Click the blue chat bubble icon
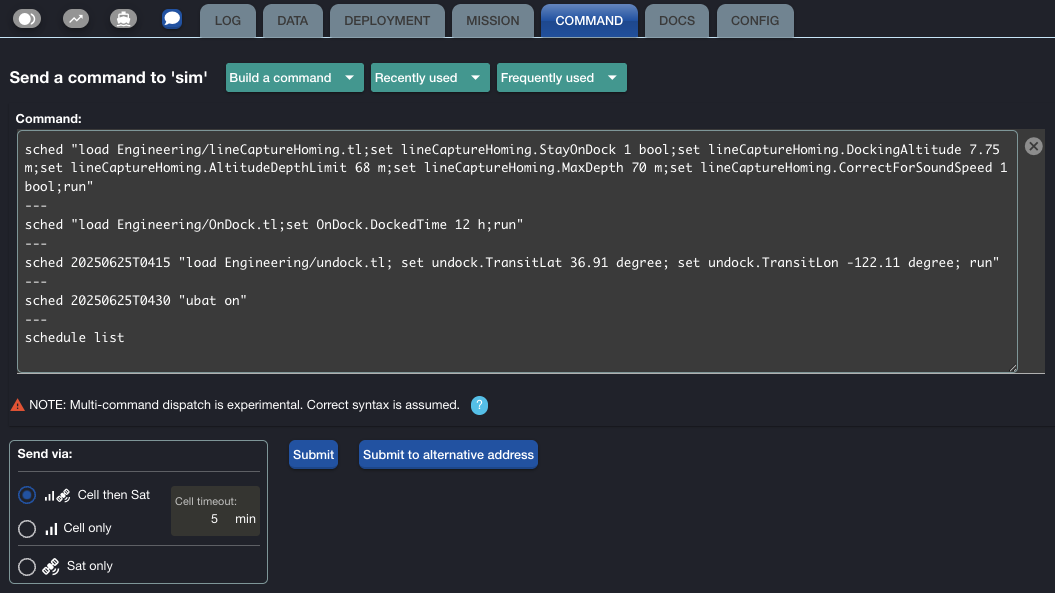The width and height of the screenshot is (1055, 593). (x=172, y=19)
